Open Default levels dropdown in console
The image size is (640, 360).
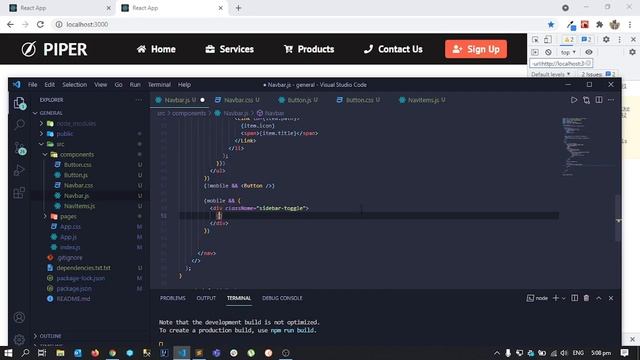coord(551,74)
